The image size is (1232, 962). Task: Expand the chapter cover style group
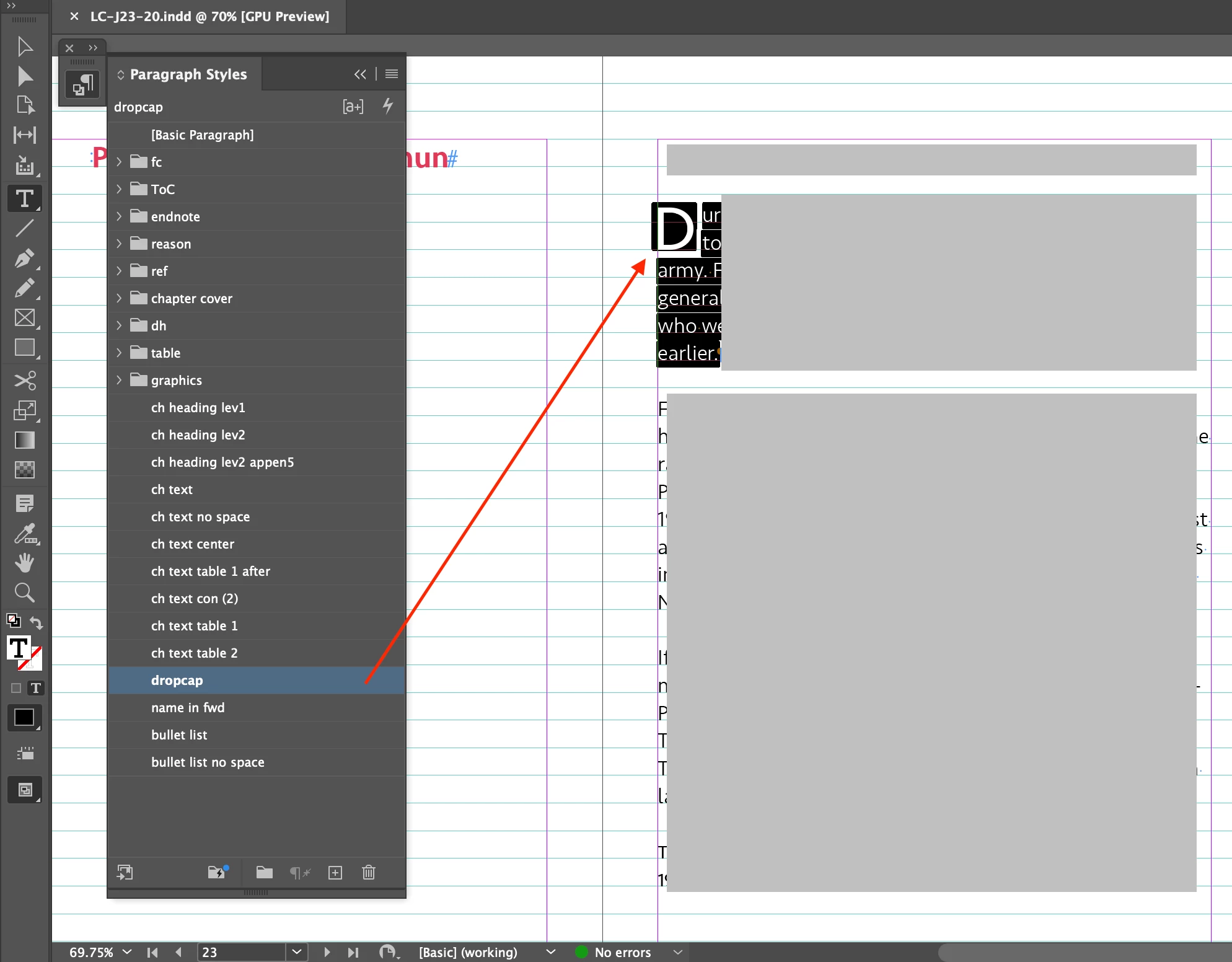119,298
